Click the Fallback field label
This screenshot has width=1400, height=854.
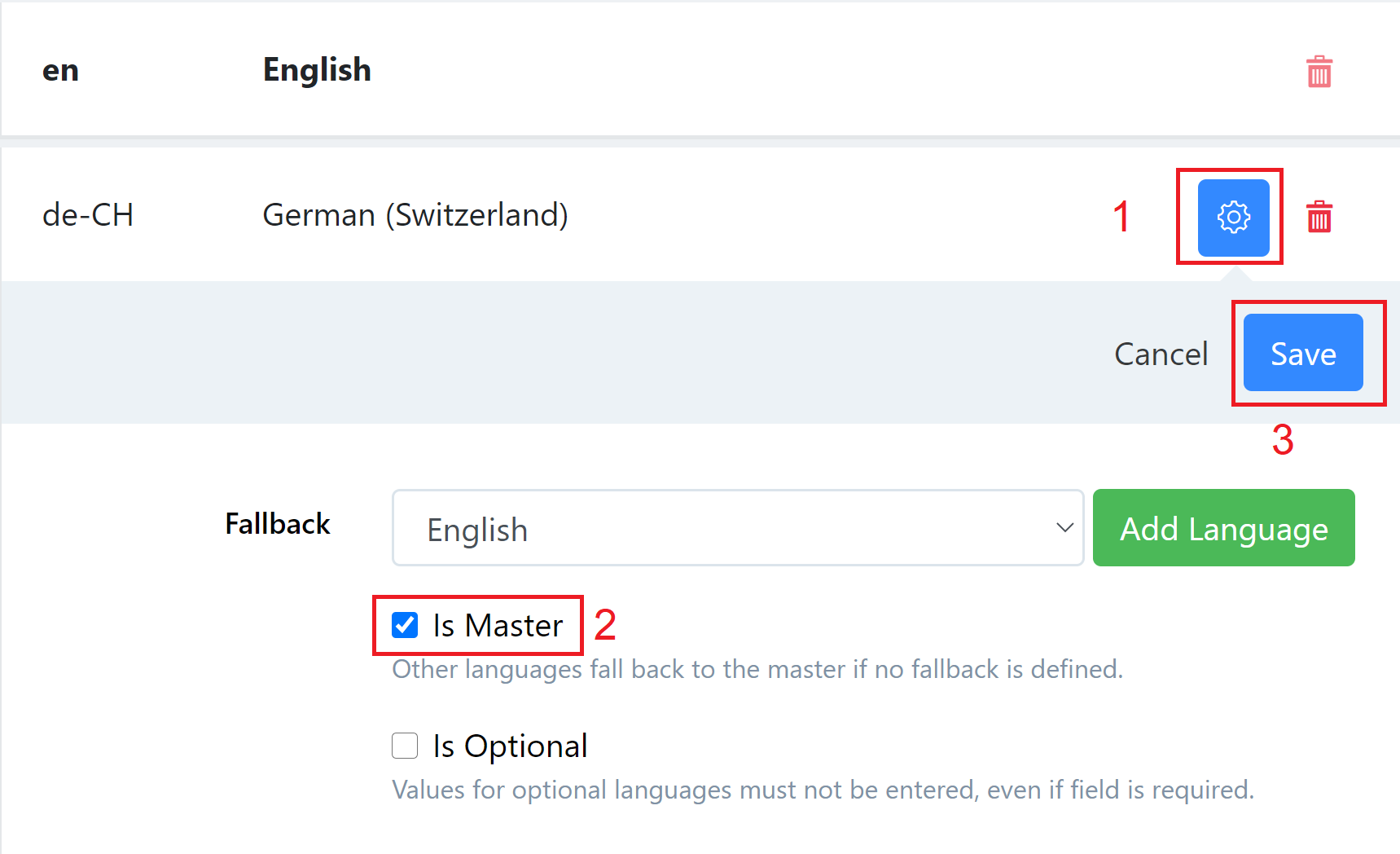click(278, 524)
